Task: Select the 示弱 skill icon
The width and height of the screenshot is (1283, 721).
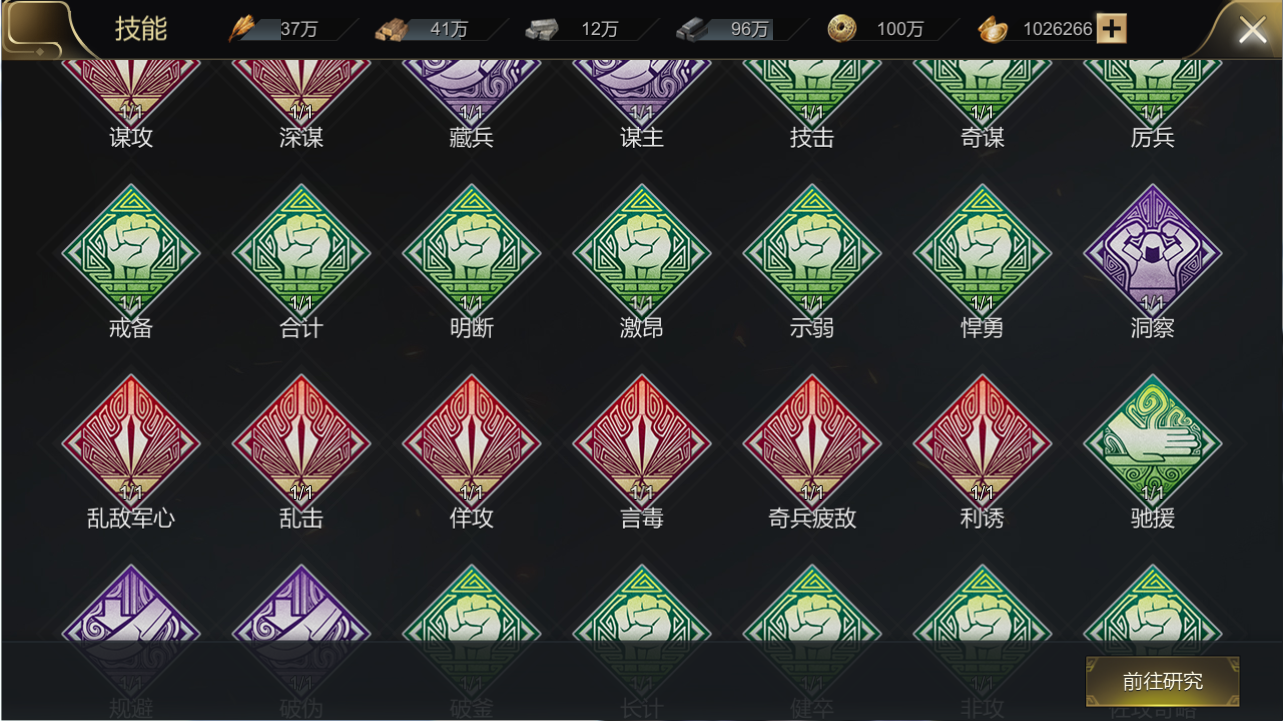Action: tap(812, 252)
